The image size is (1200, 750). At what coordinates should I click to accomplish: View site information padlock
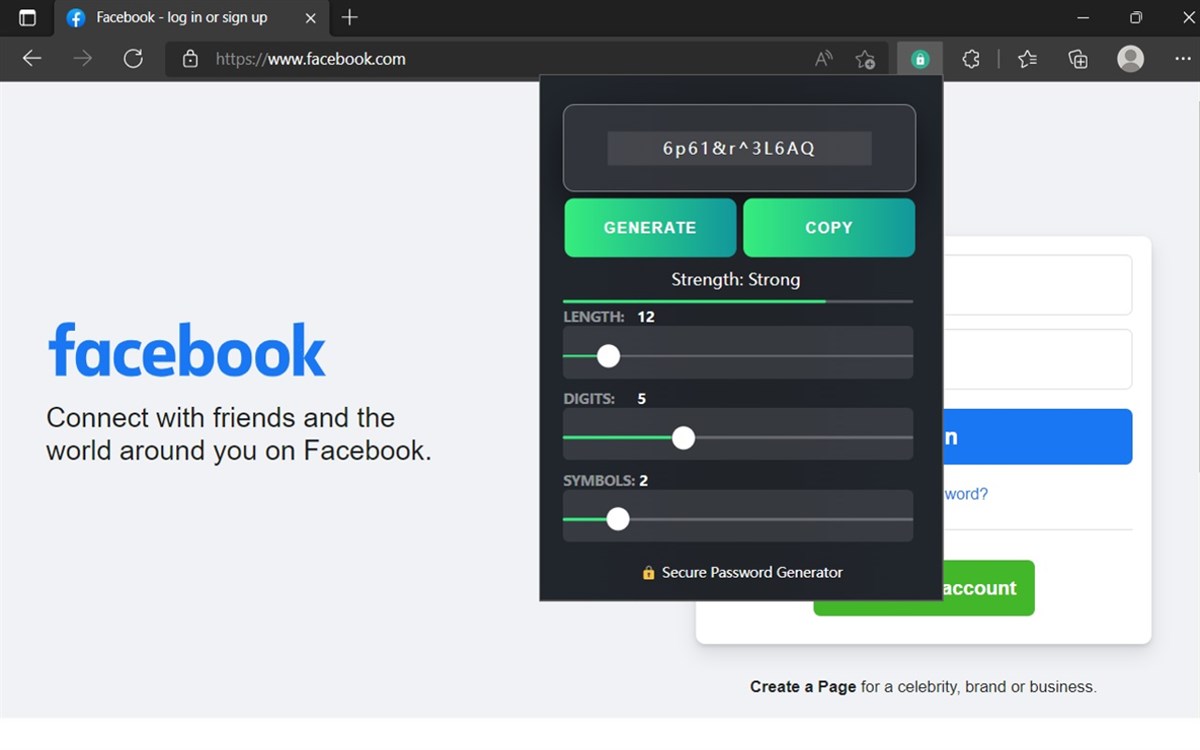(x=190, y=59)
